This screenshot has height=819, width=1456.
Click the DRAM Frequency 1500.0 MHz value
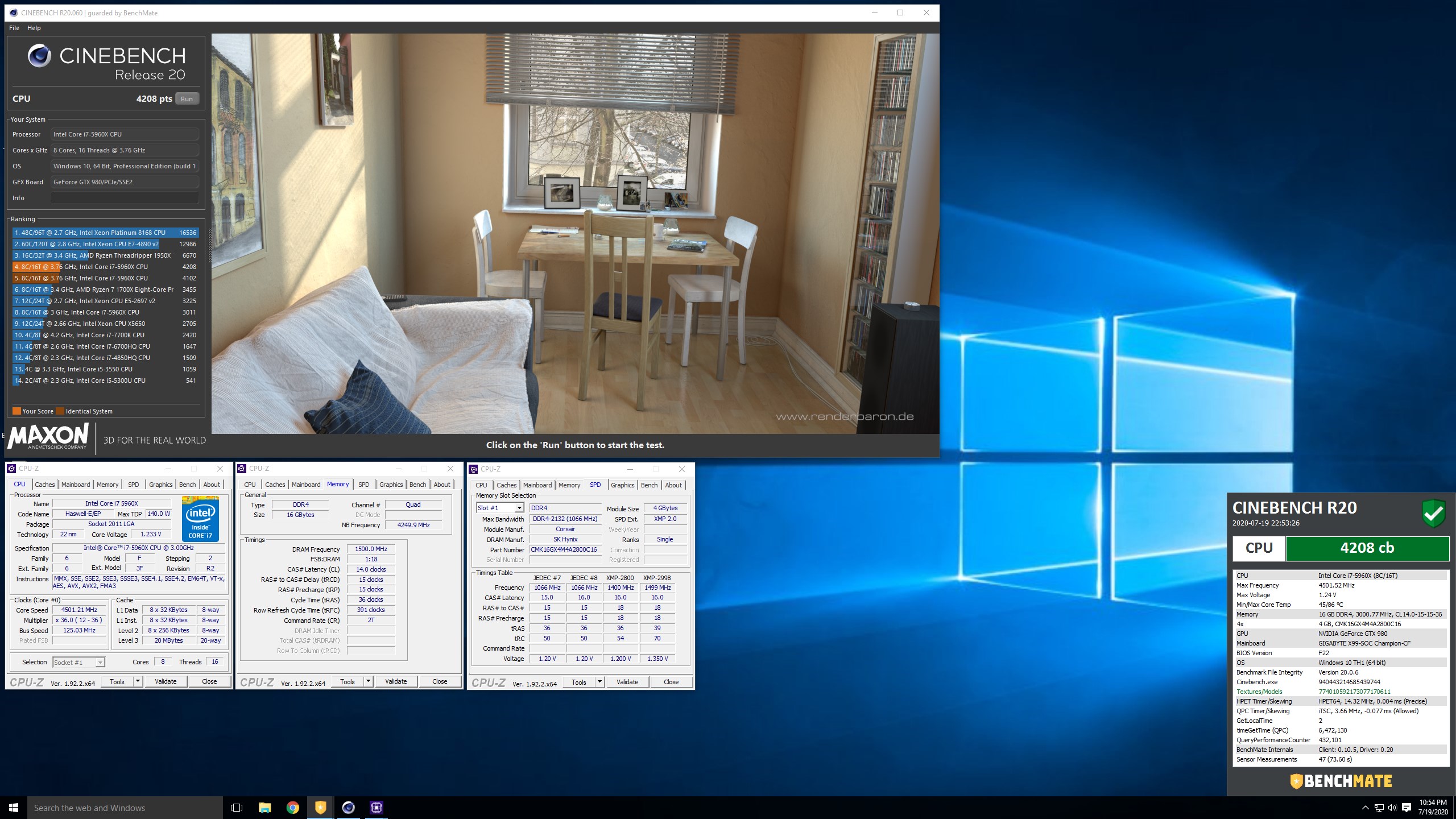point(371,549)
